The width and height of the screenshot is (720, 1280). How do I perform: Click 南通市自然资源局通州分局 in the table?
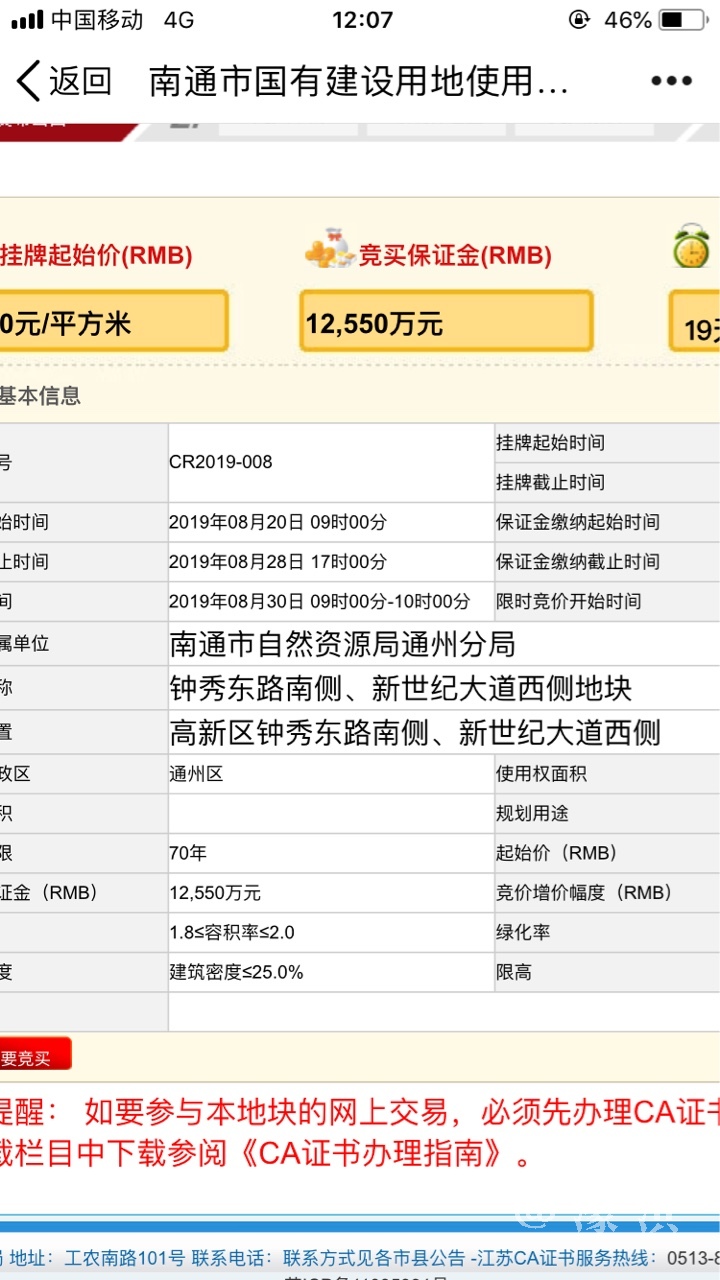click(x=343, y=644)
